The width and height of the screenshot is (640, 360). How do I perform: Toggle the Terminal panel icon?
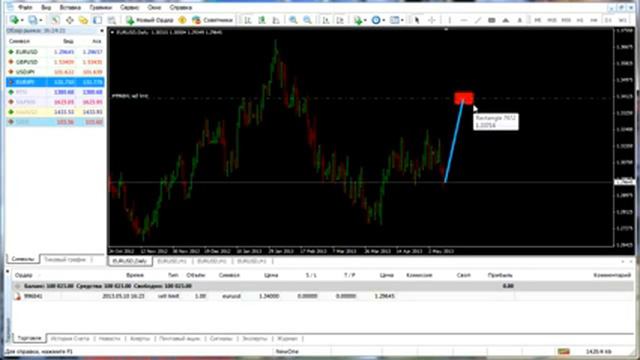tap(97, 20)
